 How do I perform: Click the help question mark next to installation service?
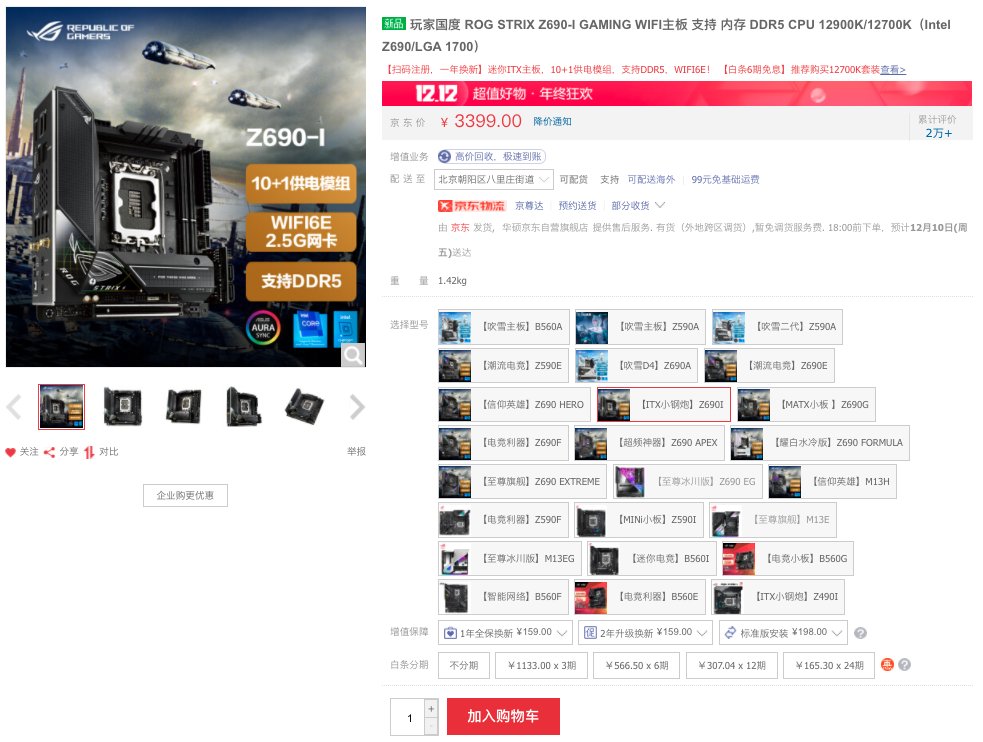pyautogui.click(x=860, y=633)
